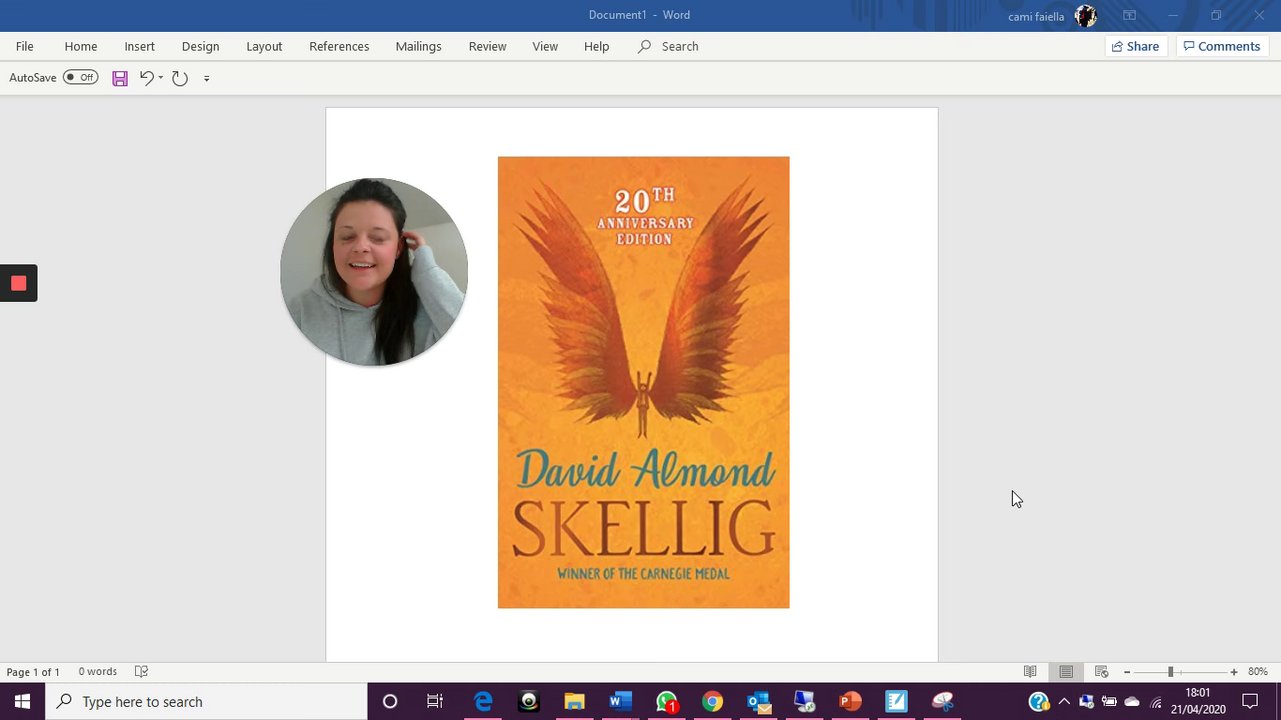
Task: Click the battery tray icon
Action: pos(1109,702)
